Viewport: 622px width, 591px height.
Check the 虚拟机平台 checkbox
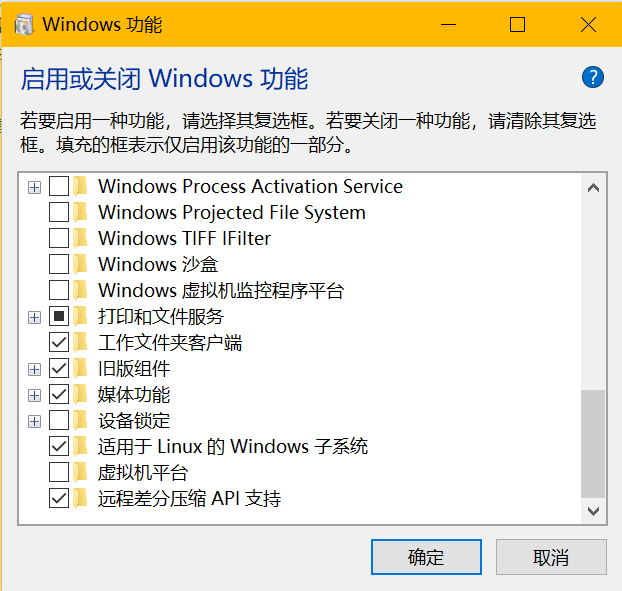pos(59,473)
